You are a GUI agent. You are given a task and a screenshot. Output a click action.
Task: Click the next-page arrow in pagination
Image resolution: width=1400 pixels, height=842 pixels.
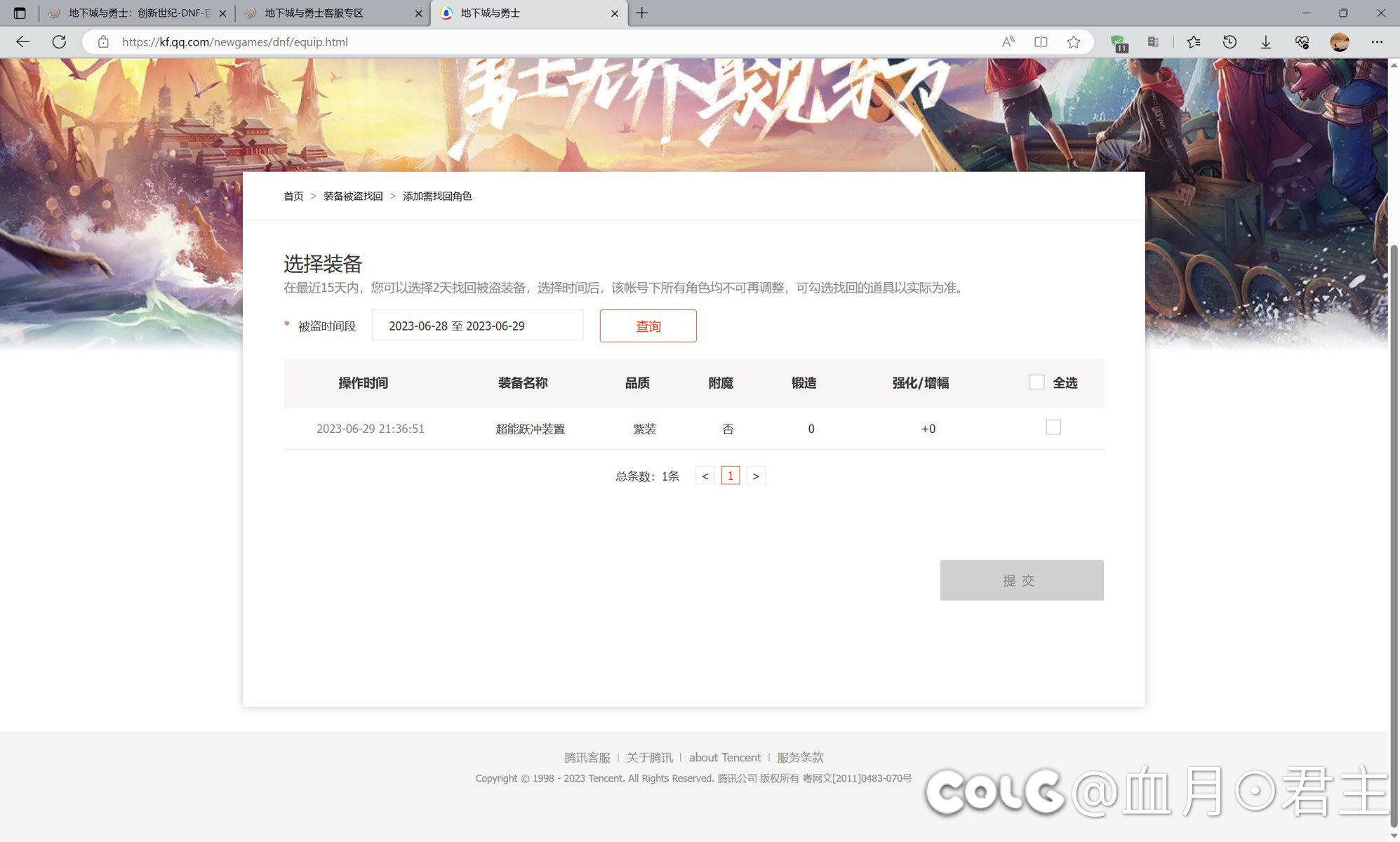[x=756, y=475]
